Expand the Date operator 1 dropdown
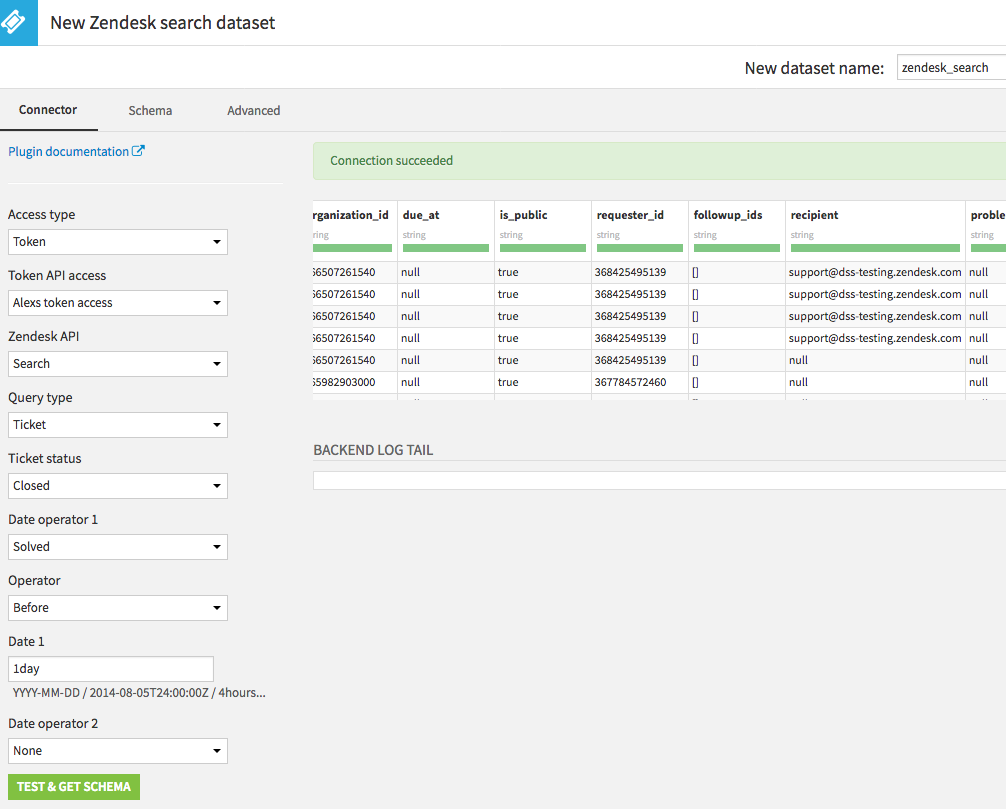1006x809 pixels. point(117,546)
